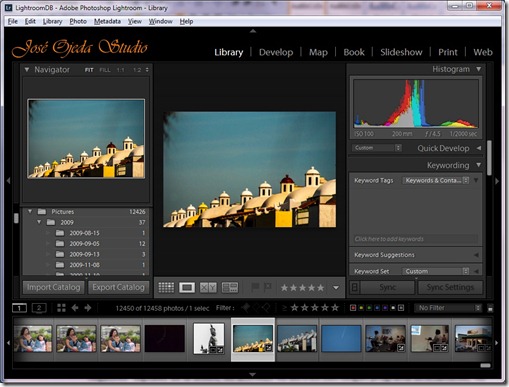Screen dimensions: 509x387
Task: Click the main window display button 1
Action: coord(19,308)
